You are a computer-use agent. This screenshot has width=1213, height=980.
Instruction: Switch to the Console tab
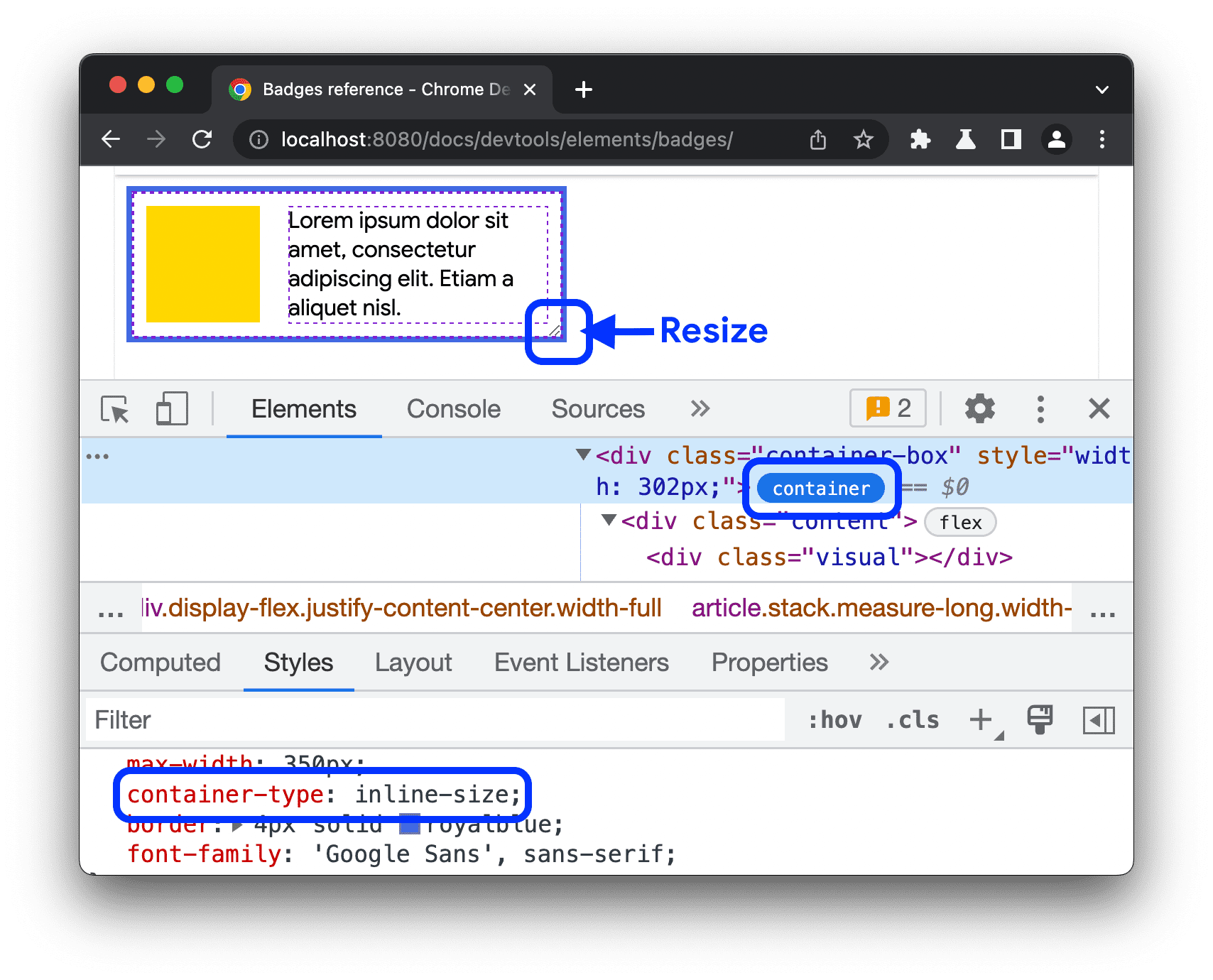point(452,409)
